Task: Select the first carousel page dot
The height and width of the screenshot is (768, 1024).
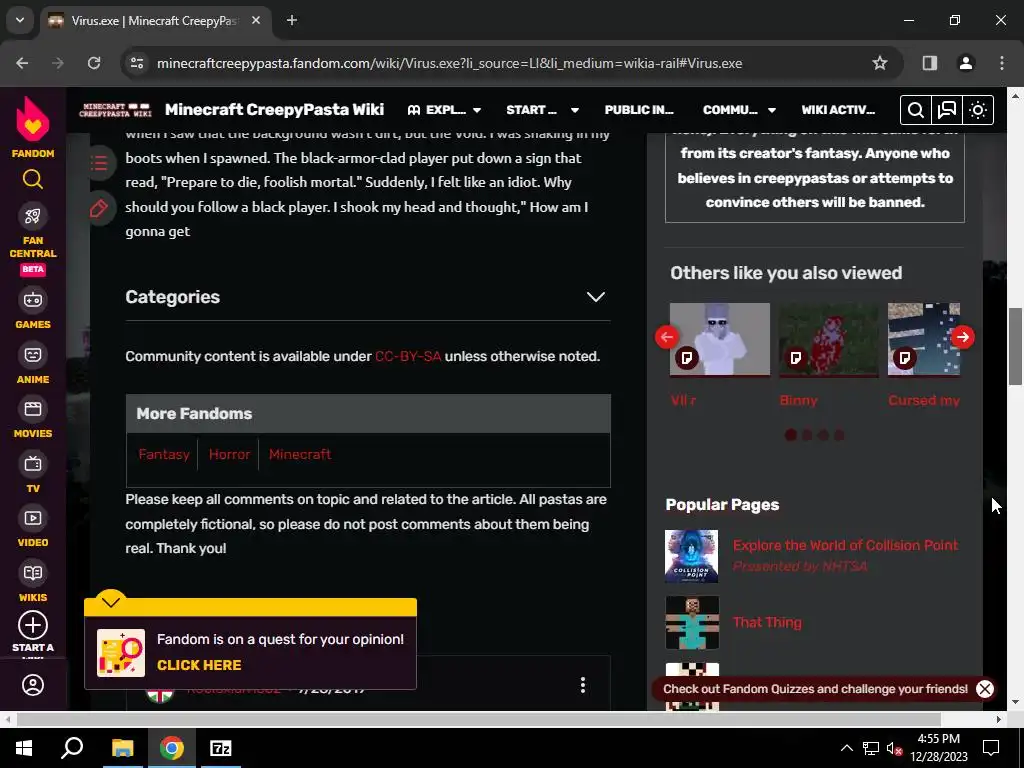Action: (790, 435)
